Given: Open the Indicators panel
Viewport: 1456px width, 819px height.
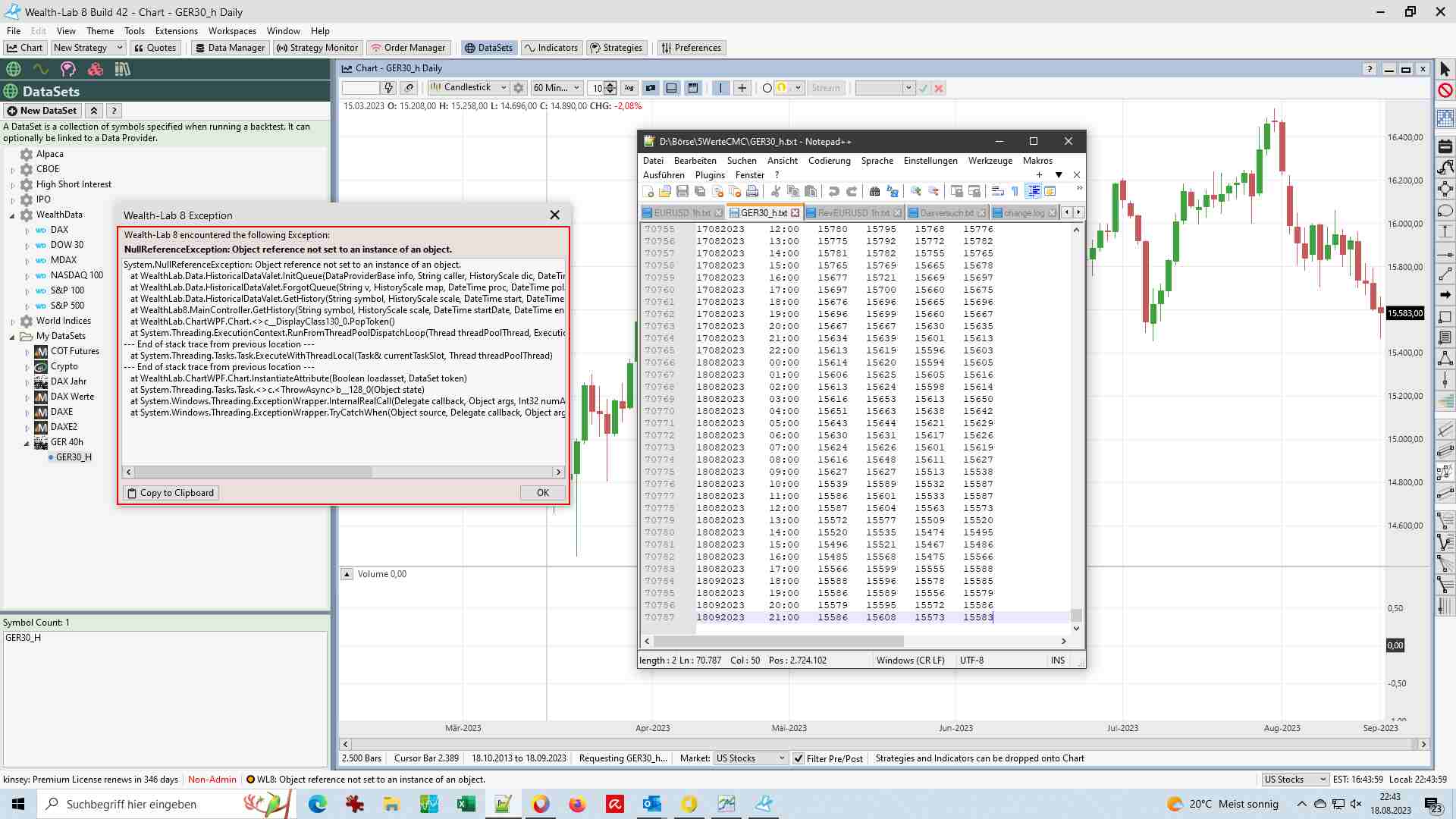Looking at the screenshot, I should (x=551, y=48).
